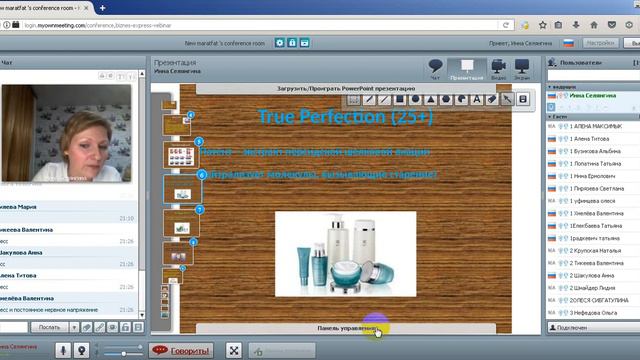640x360 pixels.
Task: Select the eraser tool
Action: pos(492,99)
